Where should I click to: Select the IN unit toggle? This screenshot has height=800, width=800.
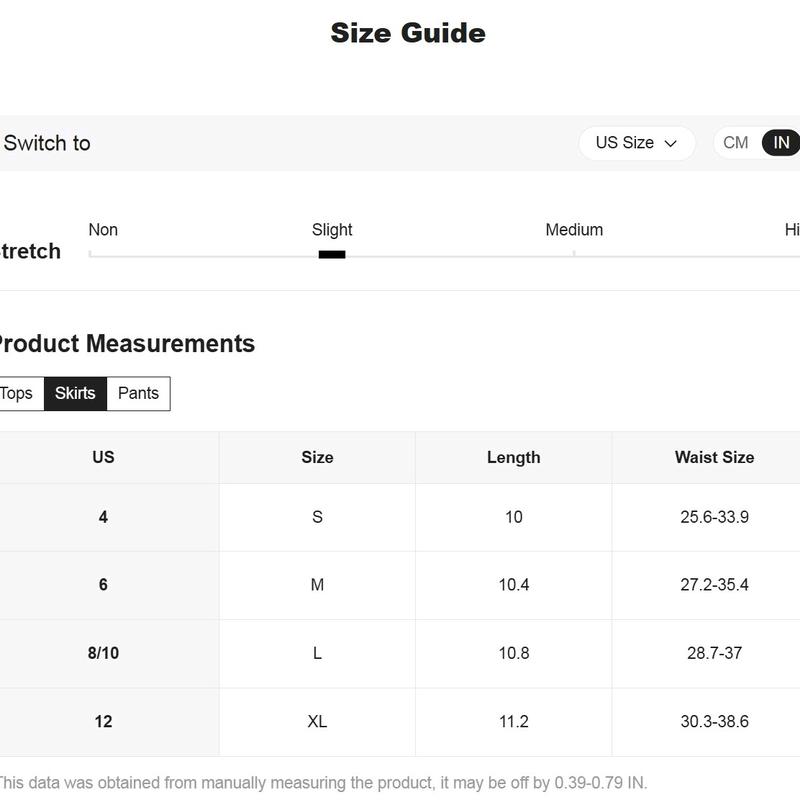click(781, 143)
